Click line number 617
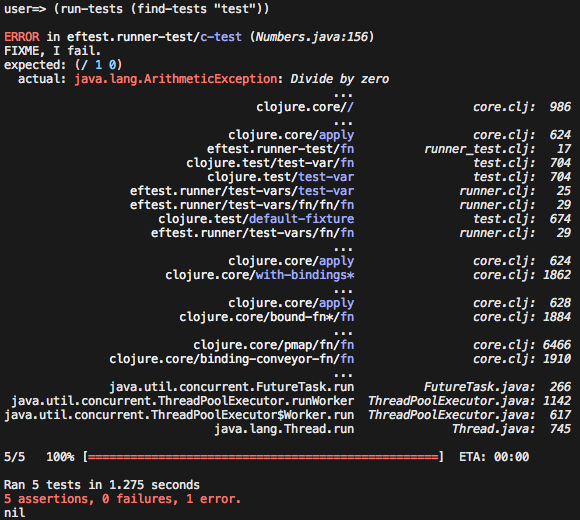 point(560,416)
